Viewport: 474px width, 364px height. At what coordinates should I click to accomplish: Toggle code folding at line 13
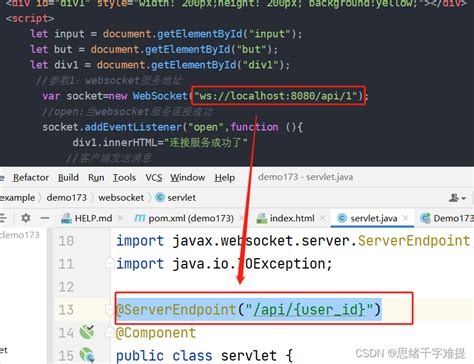(x=109, y=310)
